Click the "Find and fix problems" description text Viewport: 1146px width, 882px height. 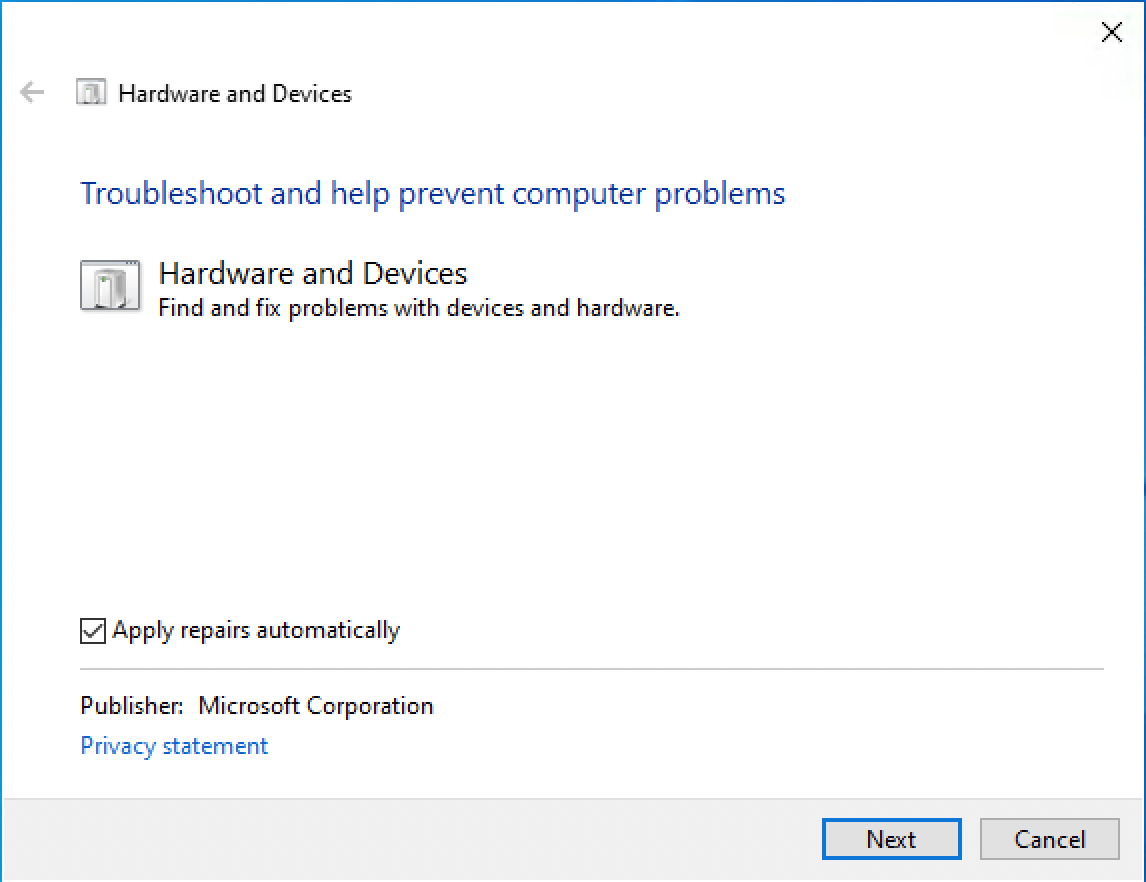pyautogui.click(x=419, y=308)
